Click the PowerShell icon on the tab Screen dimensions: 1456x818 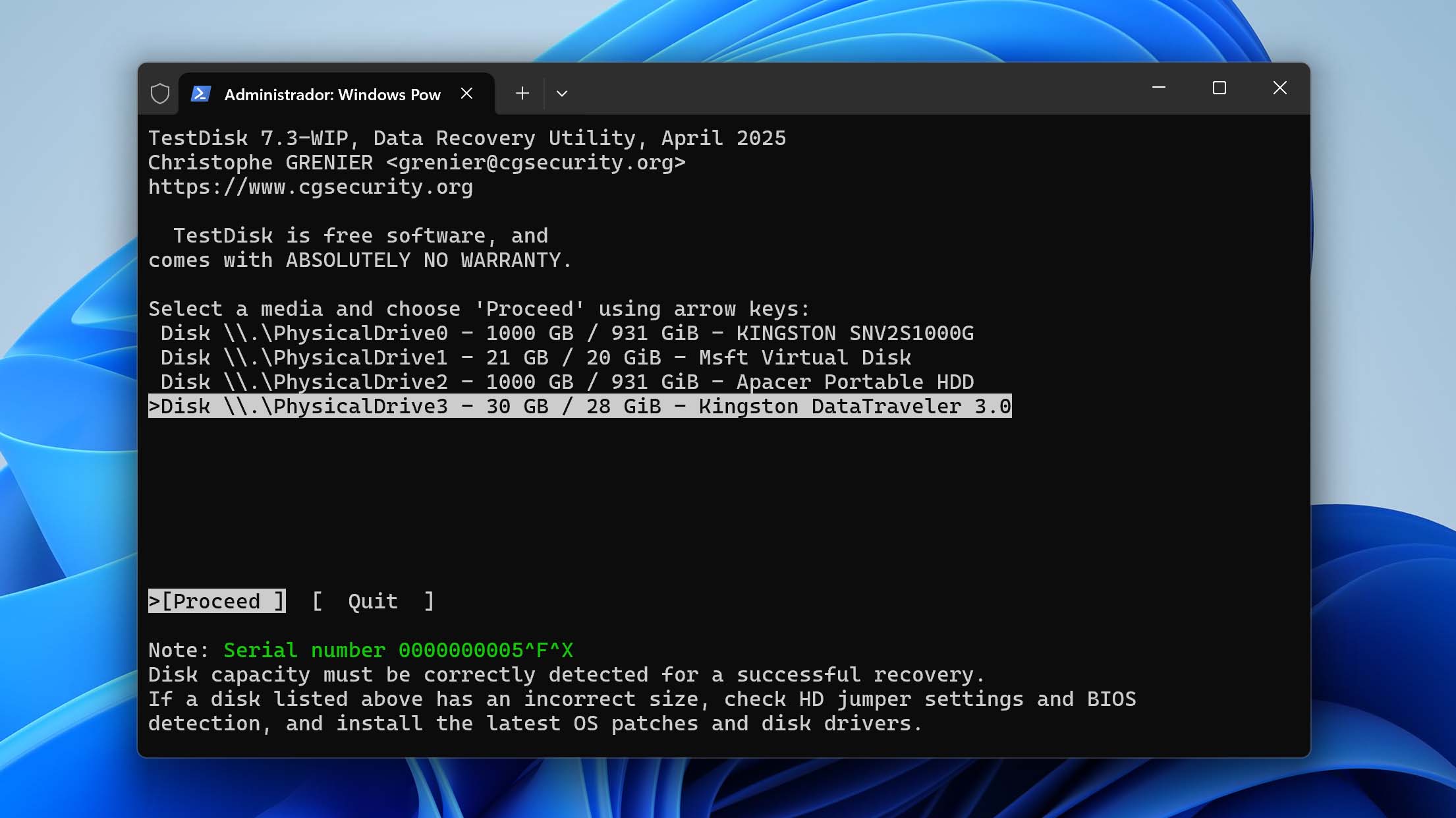point(200,94)
